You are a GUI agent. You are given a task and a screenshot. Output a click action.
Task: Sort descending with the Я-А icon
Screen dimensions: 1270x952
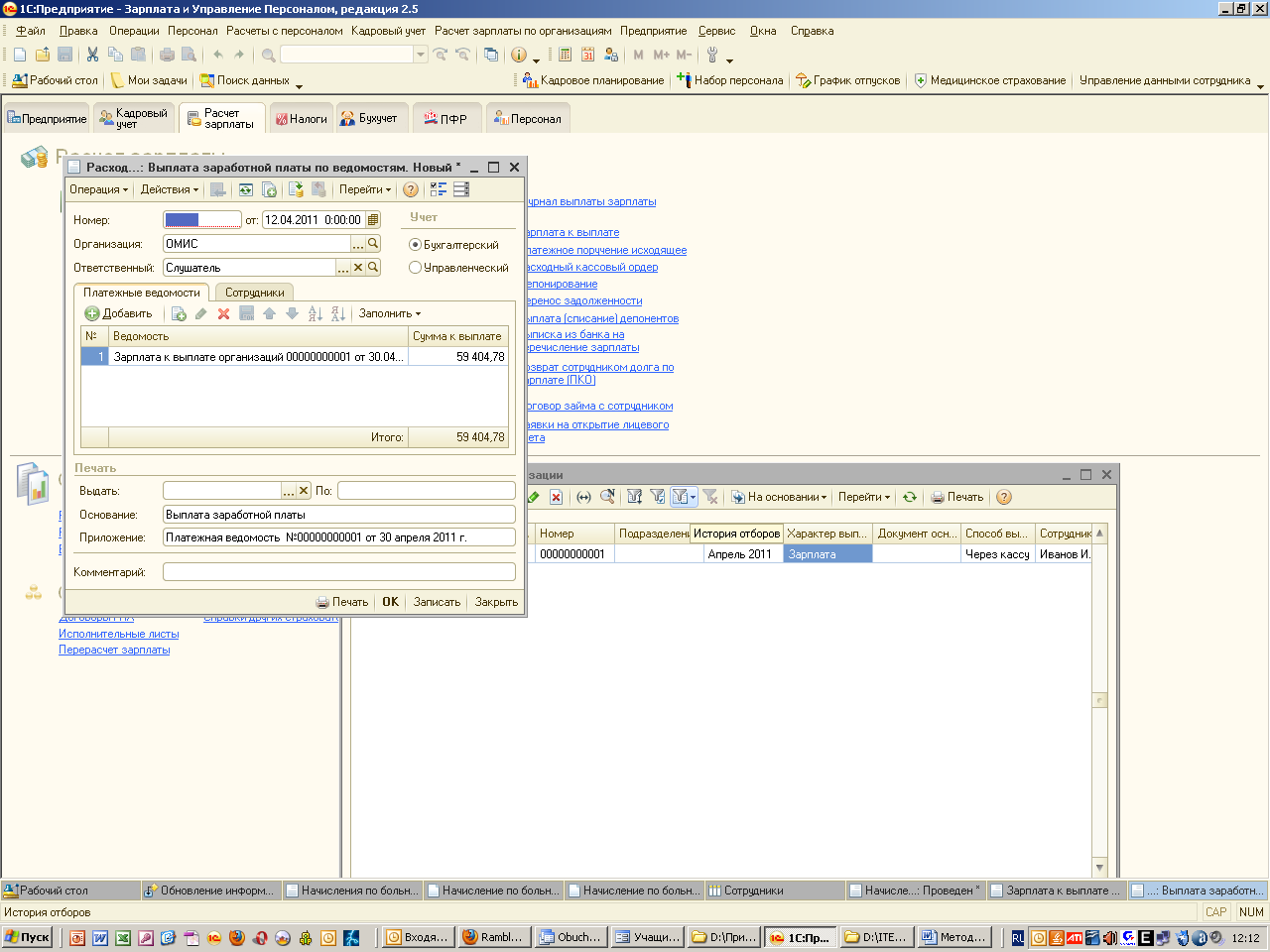point(338,313)
